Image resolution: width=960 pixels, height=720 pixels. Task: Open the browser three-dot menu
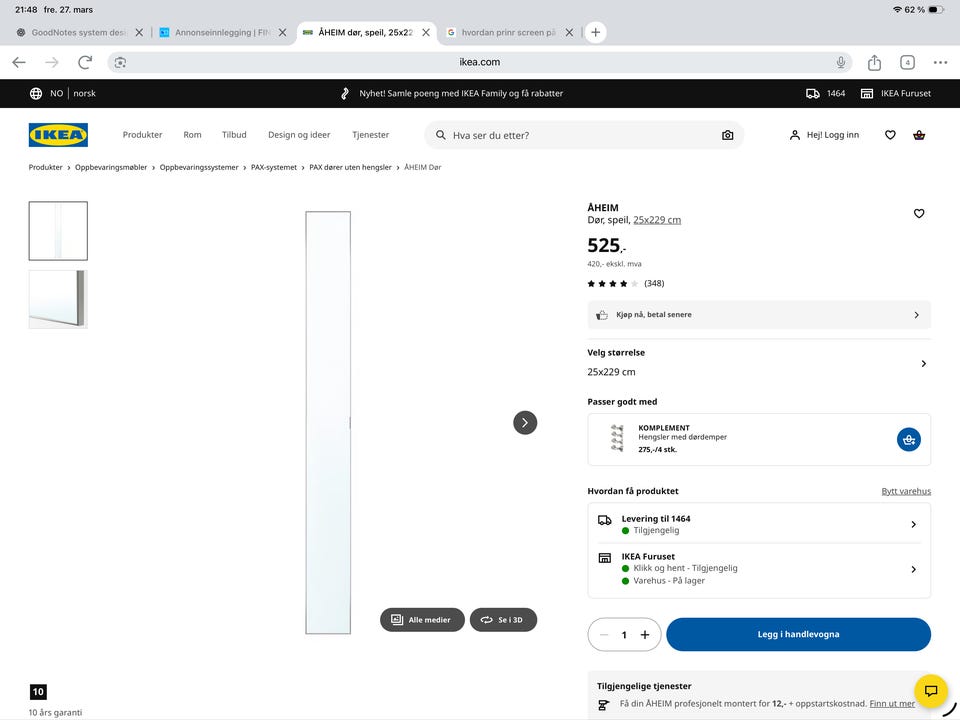[940, 62]
